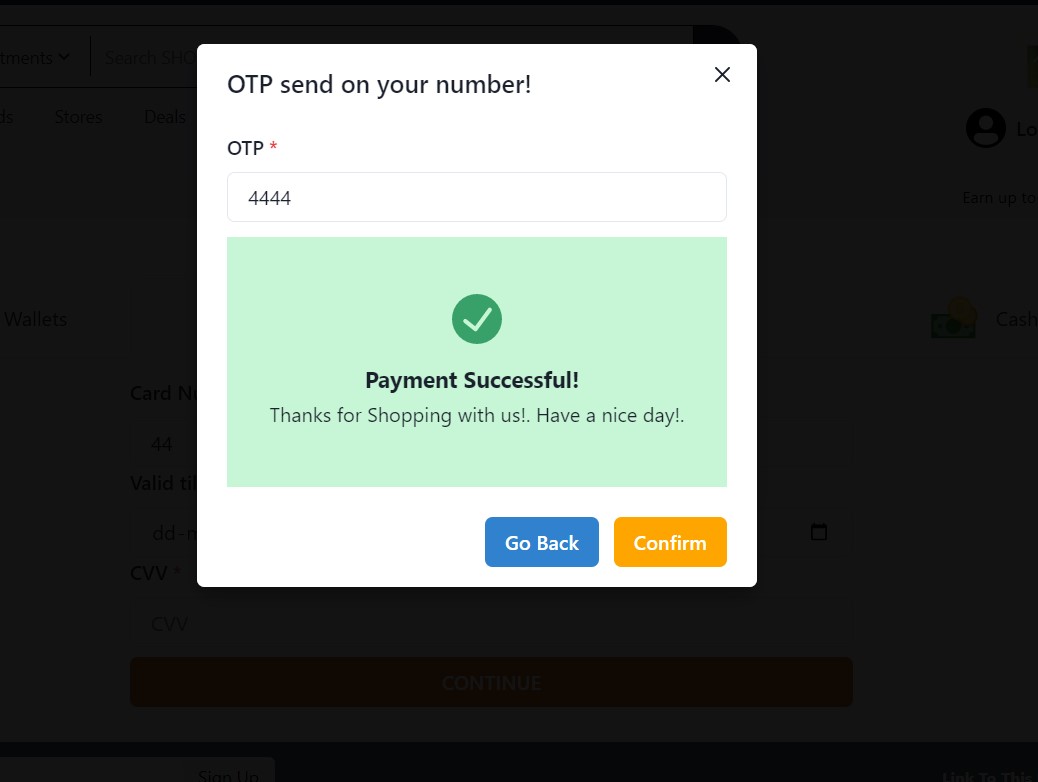Click the Go Back button

coord(541,542)
